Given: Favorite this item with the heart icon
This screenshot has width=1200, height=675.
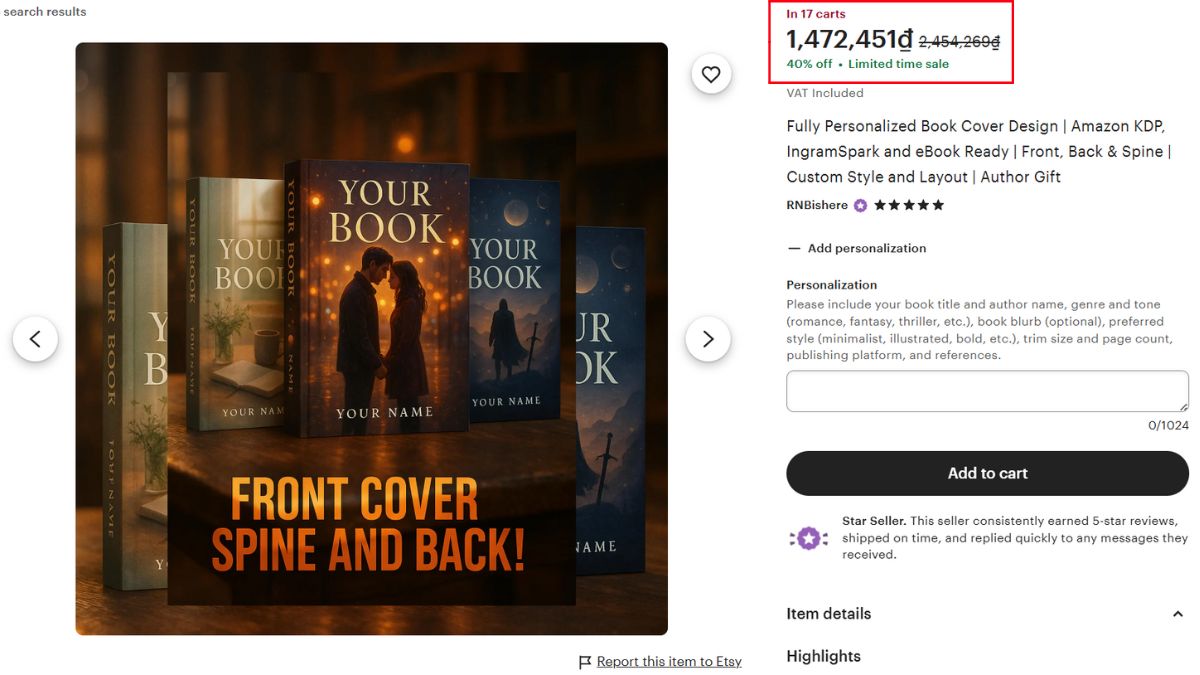Looking at the screenshot, I should (x=711, y=74).
